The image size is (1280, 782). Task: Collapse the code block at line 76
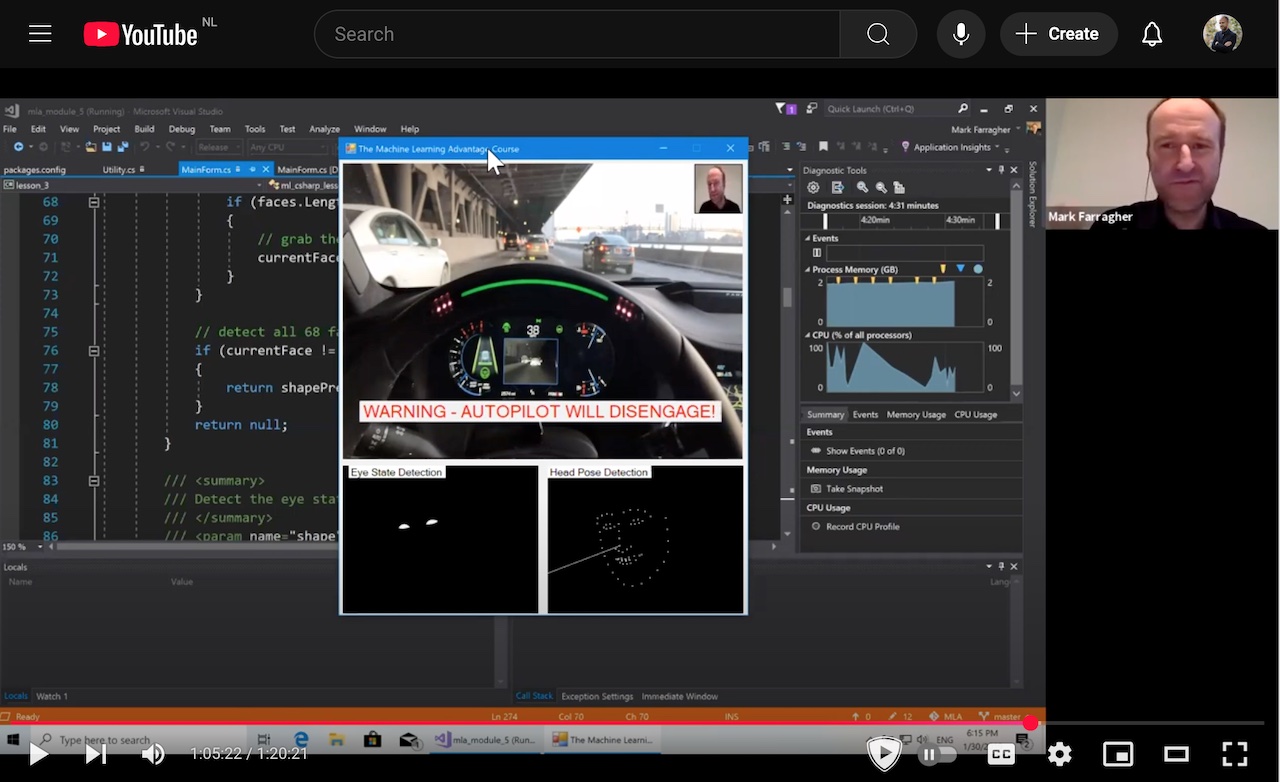94,351
